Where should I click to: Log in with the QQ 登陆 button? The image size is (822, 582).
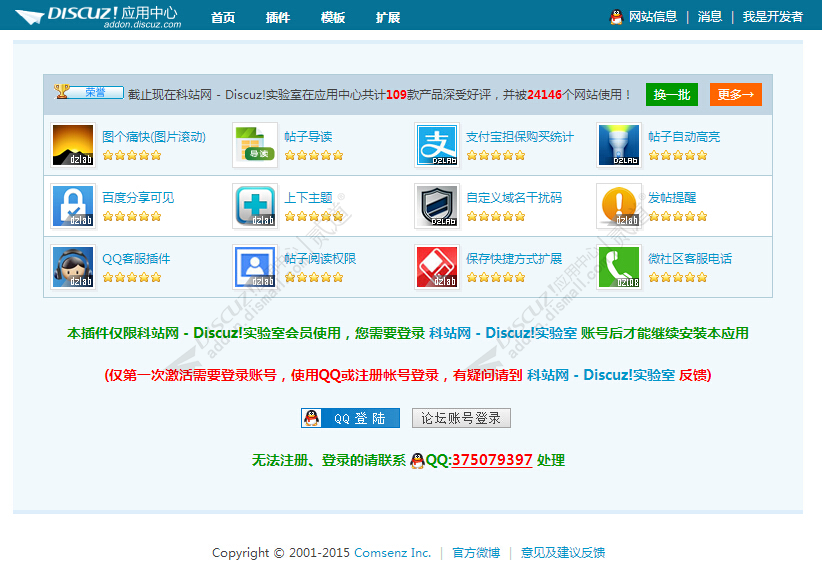click(x=350, y=418)
